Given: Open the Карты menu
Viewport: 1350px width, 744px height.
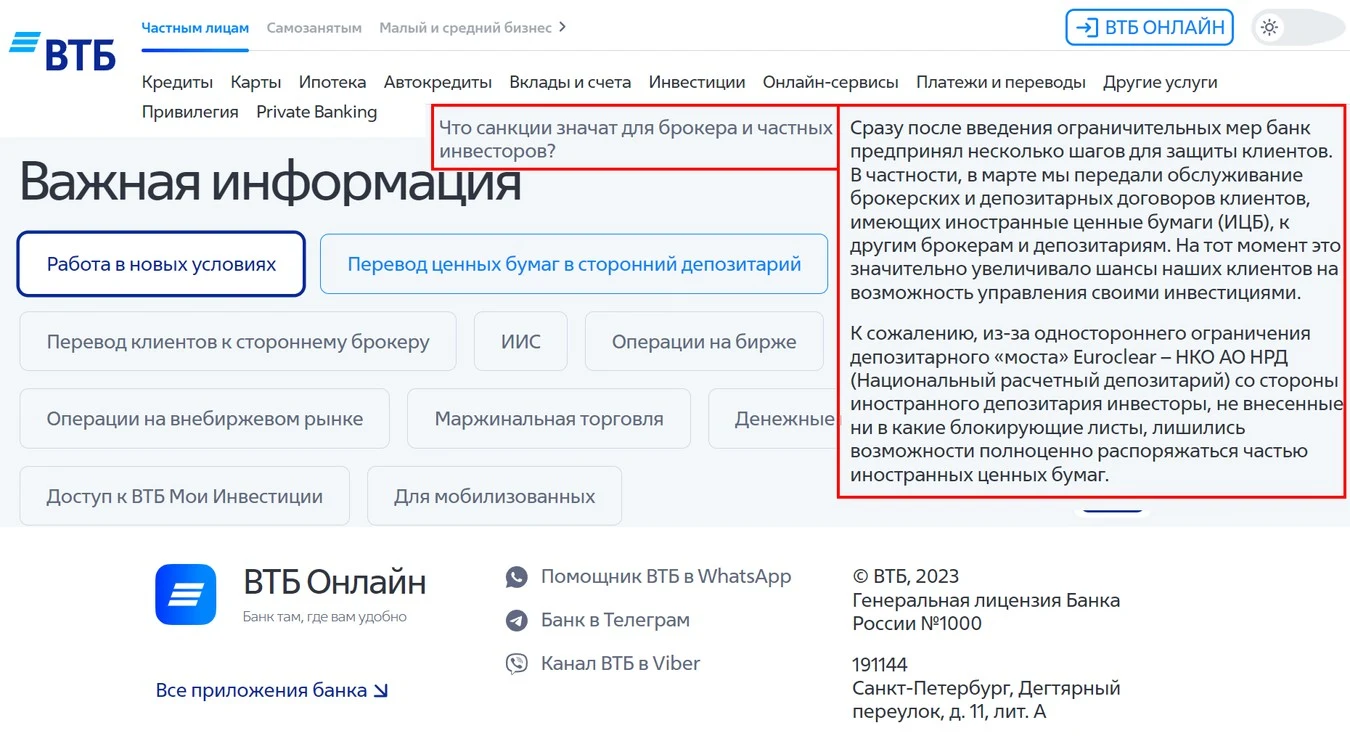Looking at the screenshot, I should pyautogui.click(x=256, y=82).
